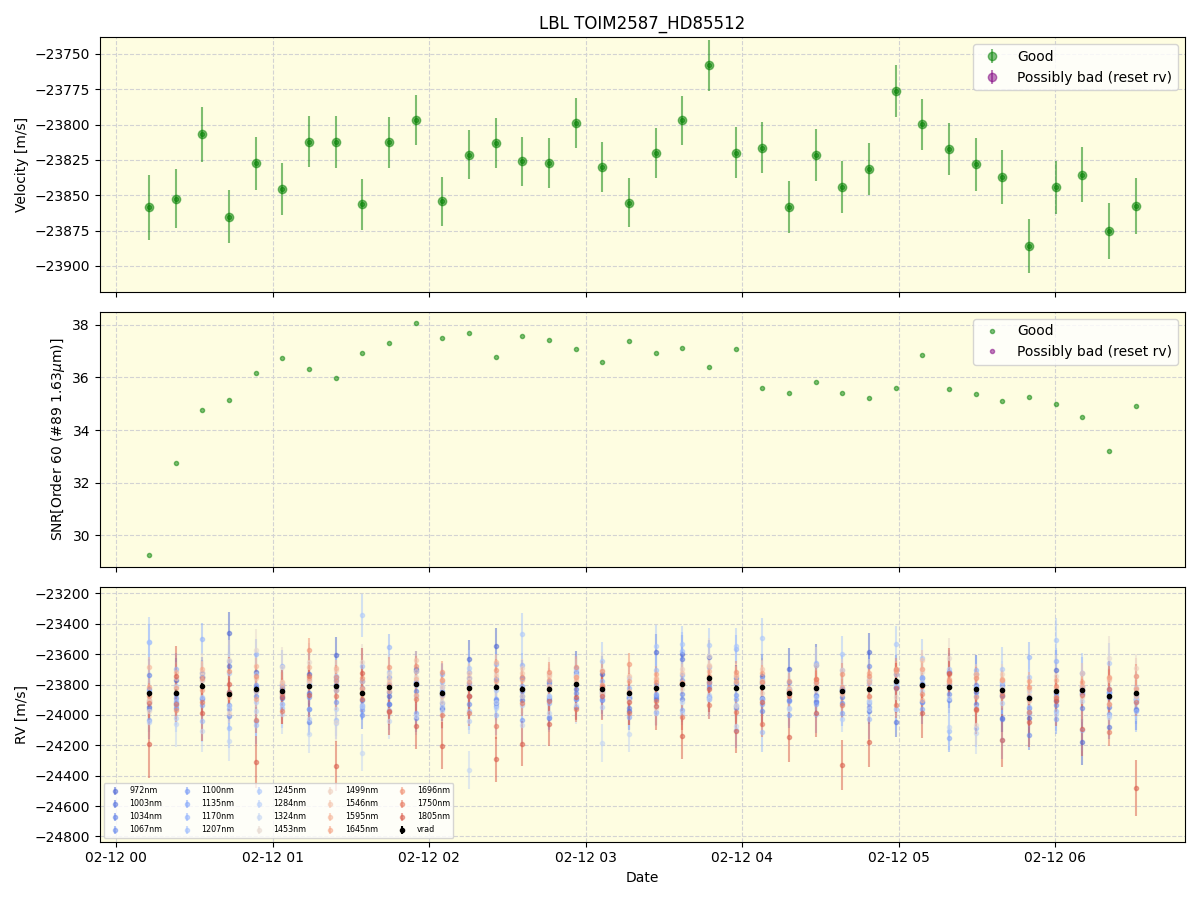The image size is (1200, 900).
Task: Select 'Possibly bad (reset rv)' label in SNR legend
Action: tap(1094, 351)
